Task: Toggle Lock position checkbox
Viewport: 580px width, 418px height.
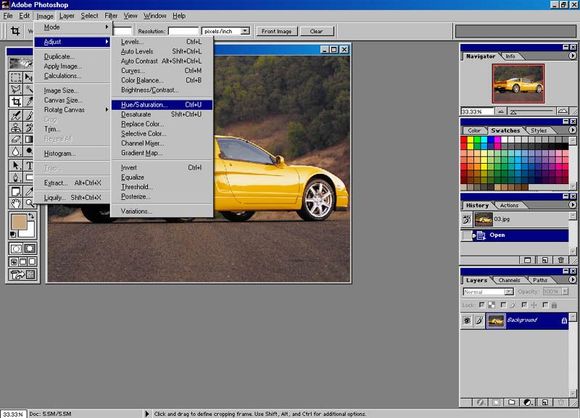Action: click(524, 305)
